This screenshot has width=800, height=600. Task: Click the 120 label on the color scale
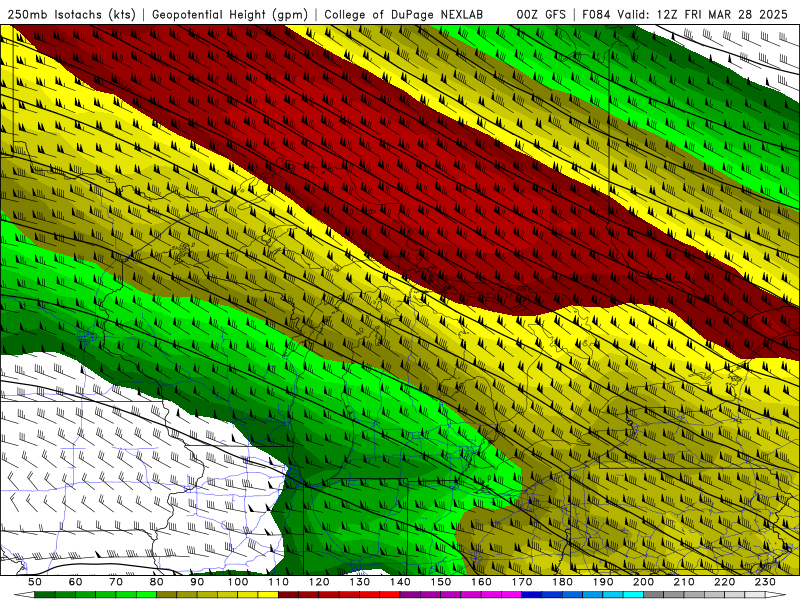319,582
